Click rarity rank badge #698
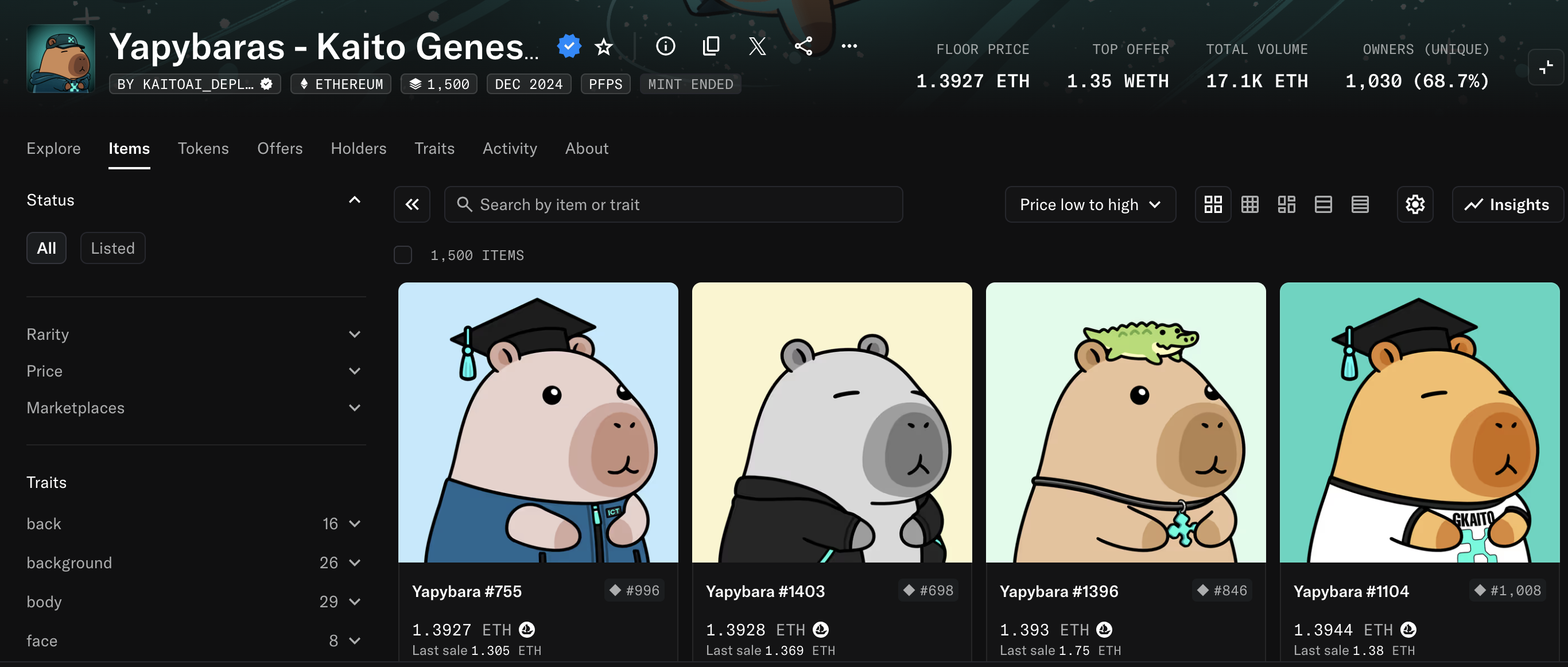The height and width of the screenshot is (667, 1568). coord(928,590)
